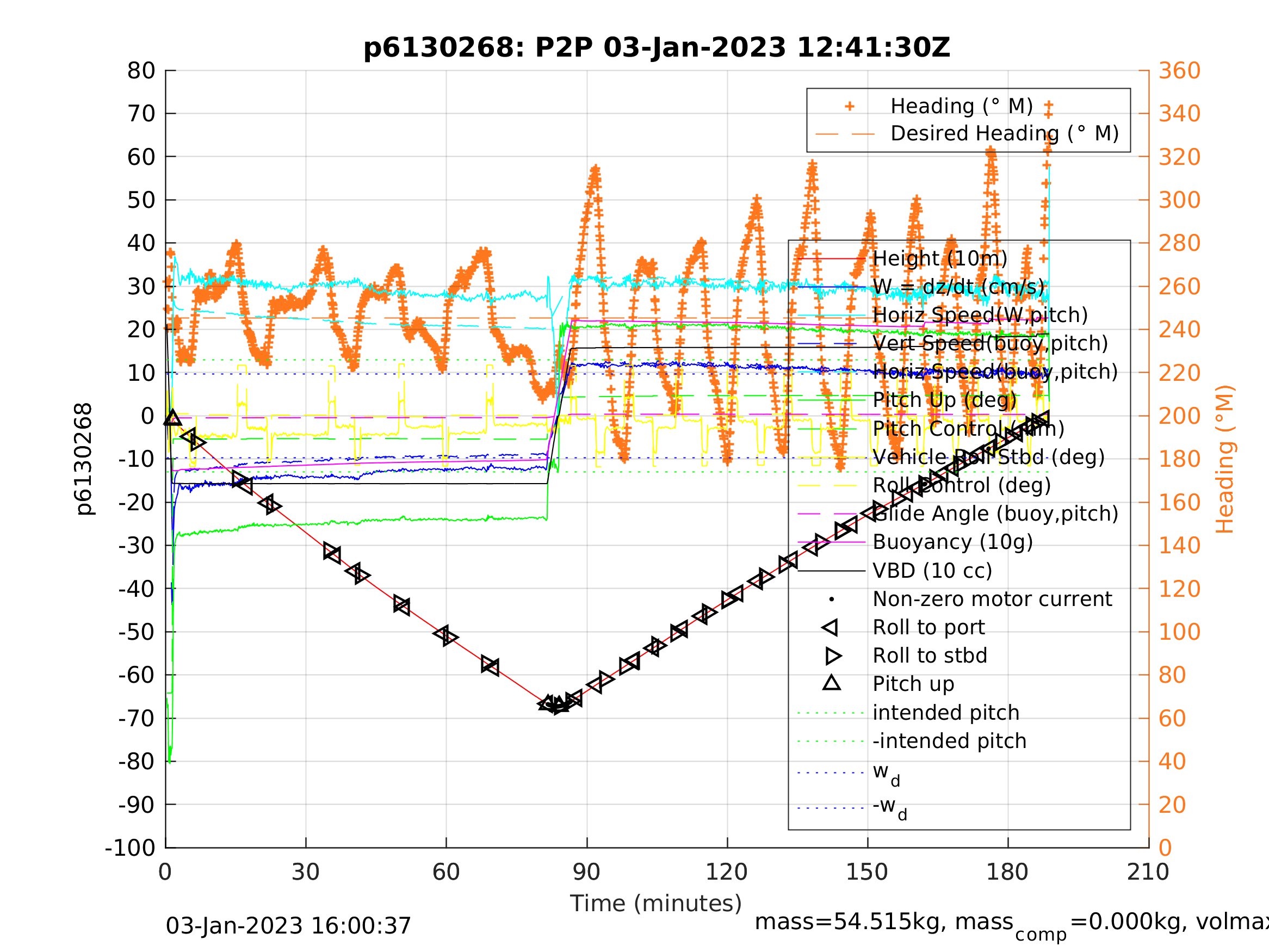The height and width of the screenshot is (952, 1269).
Task: Click the 340 tick on the orange right axis
Action: click(x=1179, y=114)
